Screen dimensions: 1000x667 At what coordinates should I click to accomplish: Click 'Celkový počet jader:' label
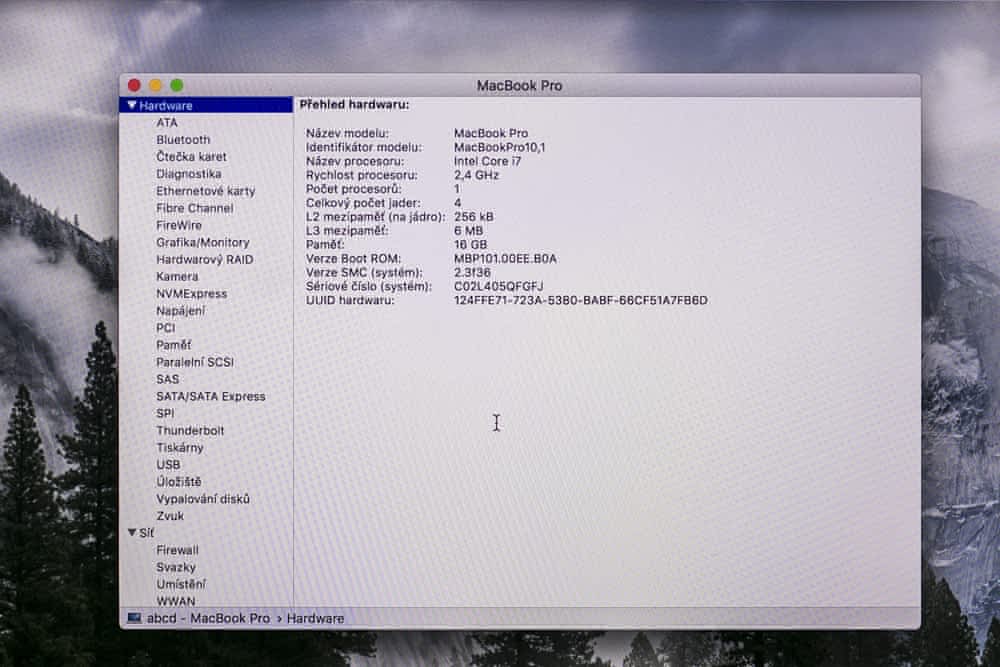tap(363, 203)
